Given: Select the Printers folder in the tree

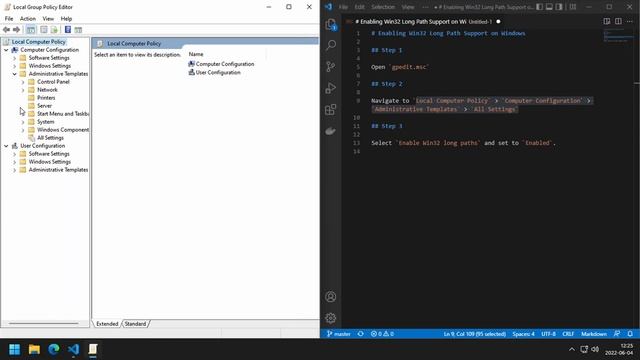Looking at the screenshot, I should (46, 98).
